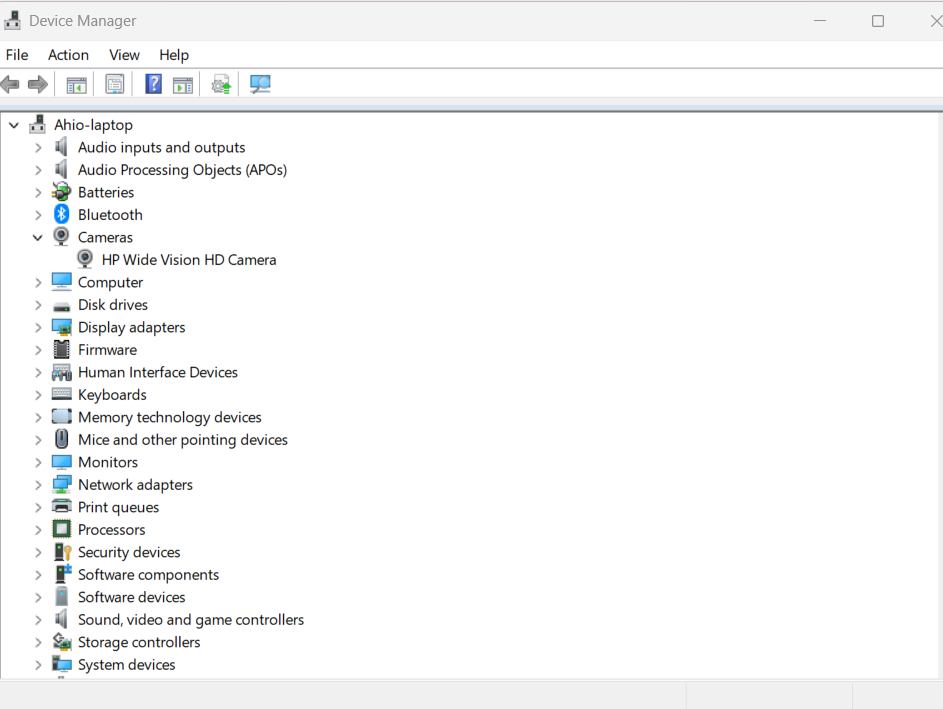Screen dimensions: 943x709
Task: Expand the Firmware chevron
Action: 38,350
